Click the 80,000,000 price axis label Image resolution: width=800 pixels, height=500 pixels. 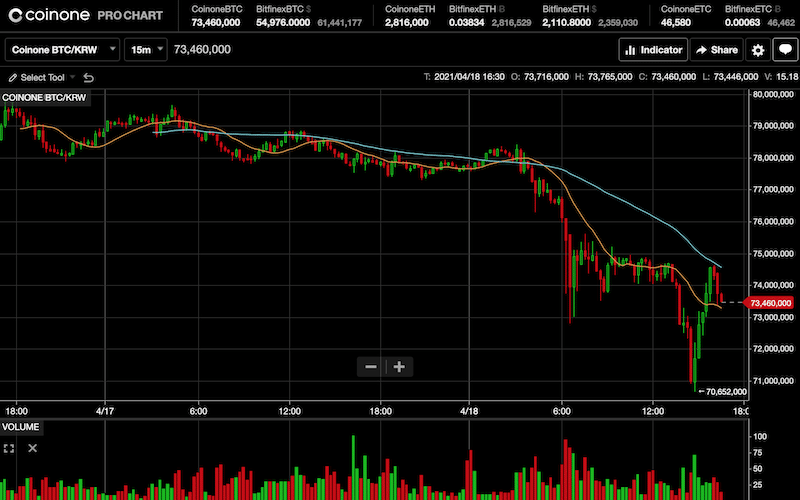tap(773, 94)
